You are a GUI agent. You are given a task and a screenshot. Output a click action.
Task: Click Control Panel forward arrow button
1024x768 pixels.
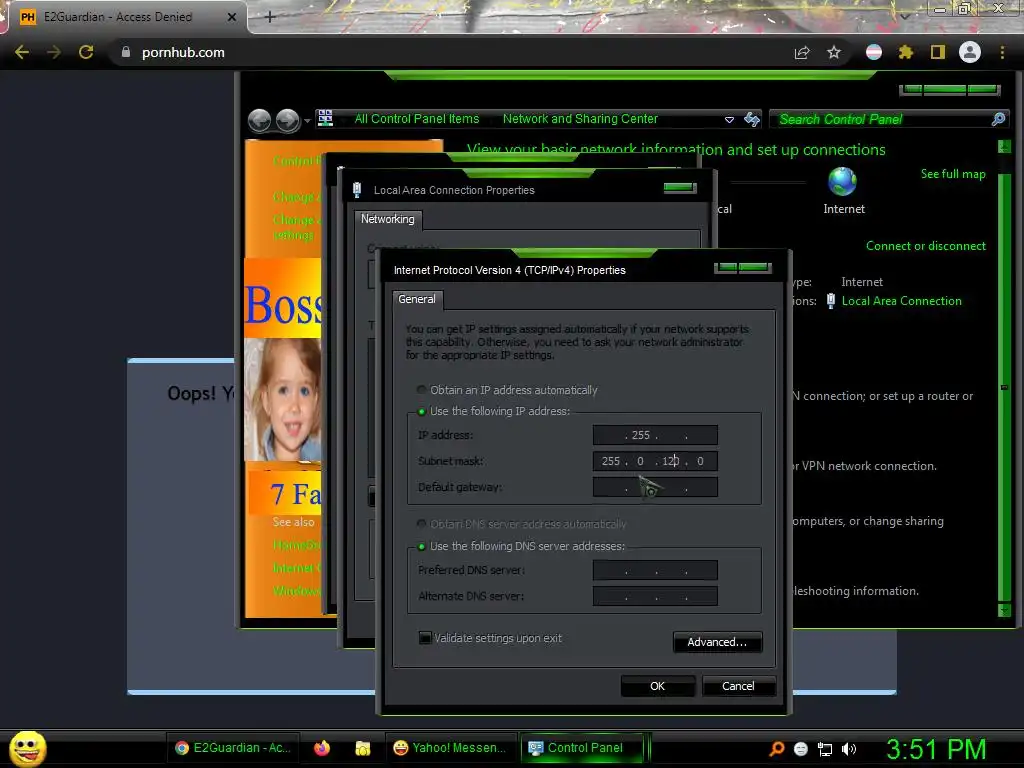coord(287,120)
